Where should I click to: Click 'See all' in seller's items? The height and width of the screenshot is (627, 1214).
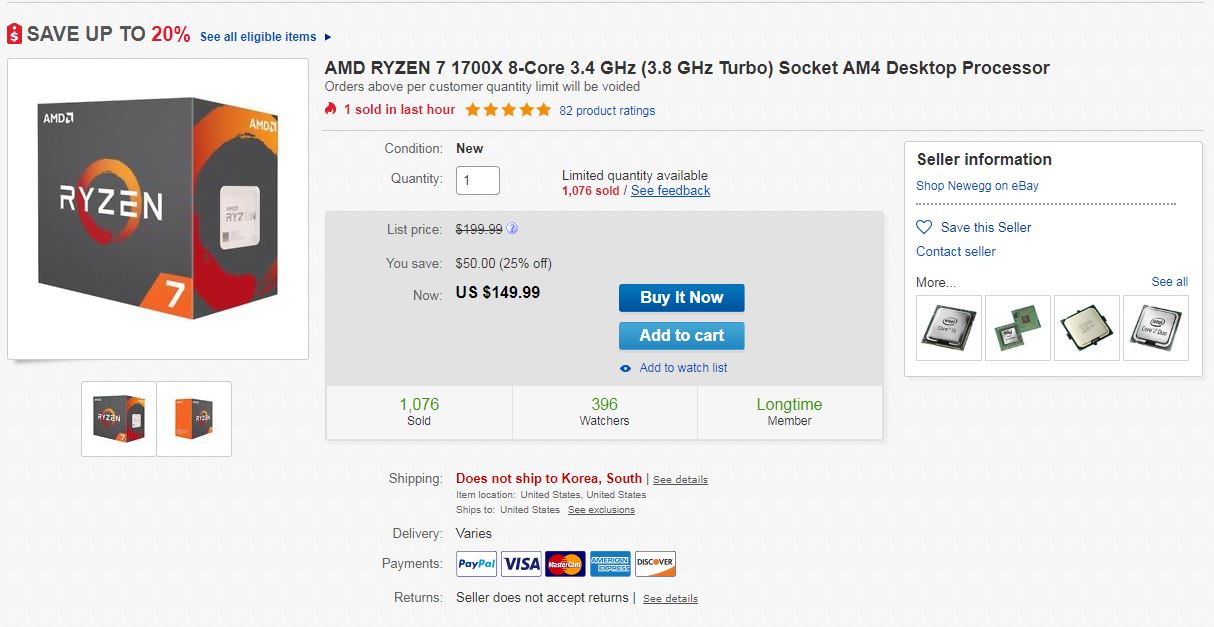click(1169, 282)
